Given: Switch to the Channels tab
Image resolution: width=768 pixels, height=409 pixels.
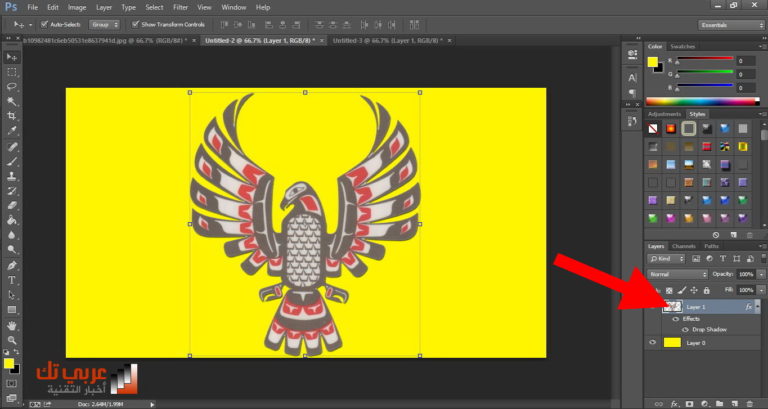Looking at the screenshot, I should pyautogui.click(x=684, y=246).
